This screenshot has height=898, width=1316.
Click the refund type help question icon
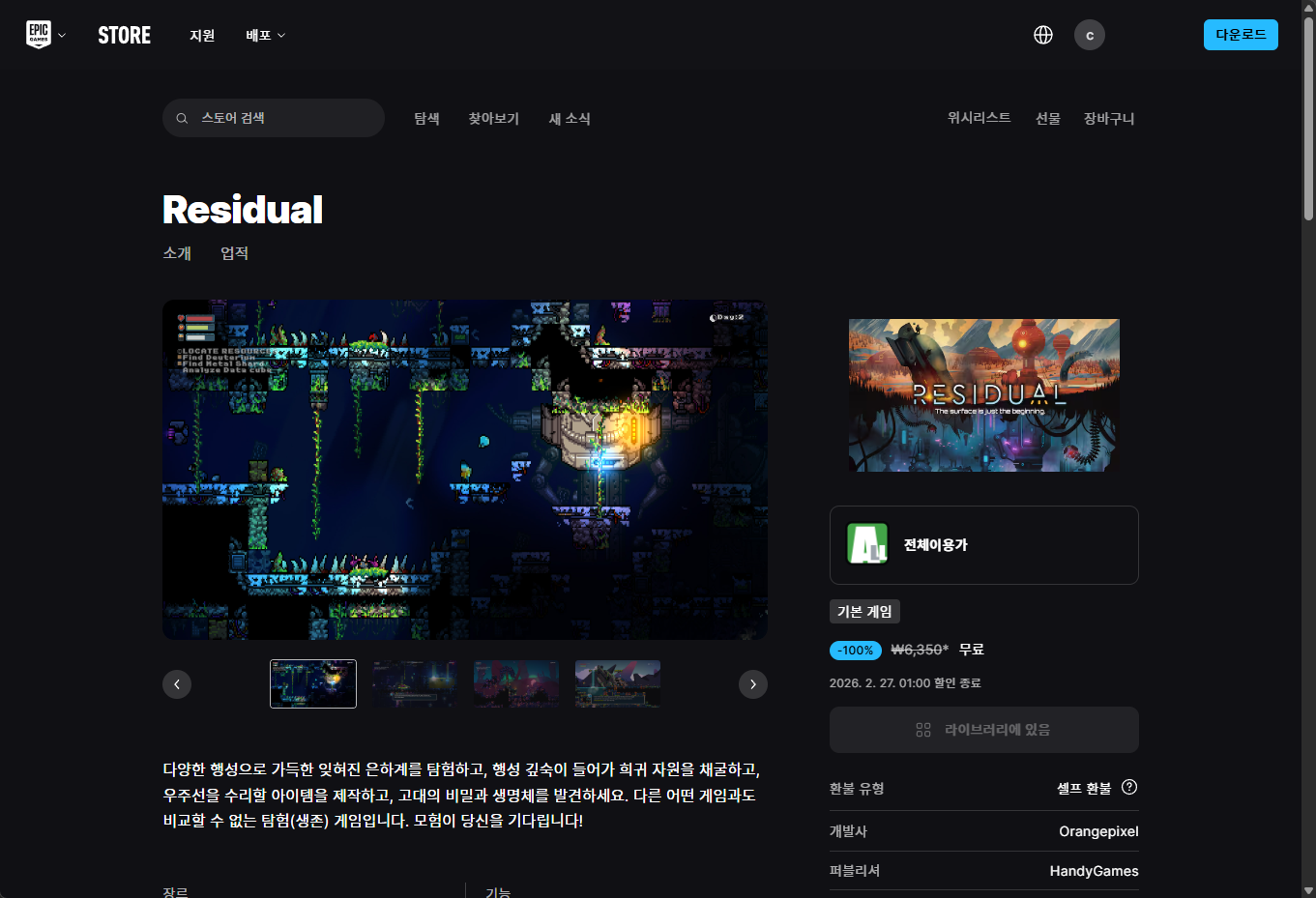(x=1129, y=787)
